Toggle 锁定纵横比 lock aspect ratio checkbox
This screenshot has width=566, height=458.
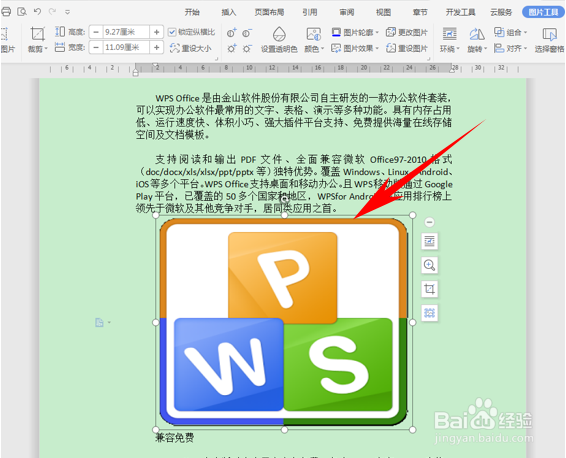(x=172, y=32)
